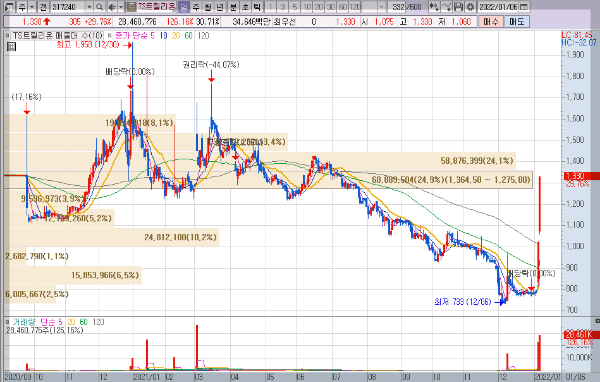Click the date field showing 2022/01/06
This screenshot has width=600, height=382.
[x=499, y=7]
